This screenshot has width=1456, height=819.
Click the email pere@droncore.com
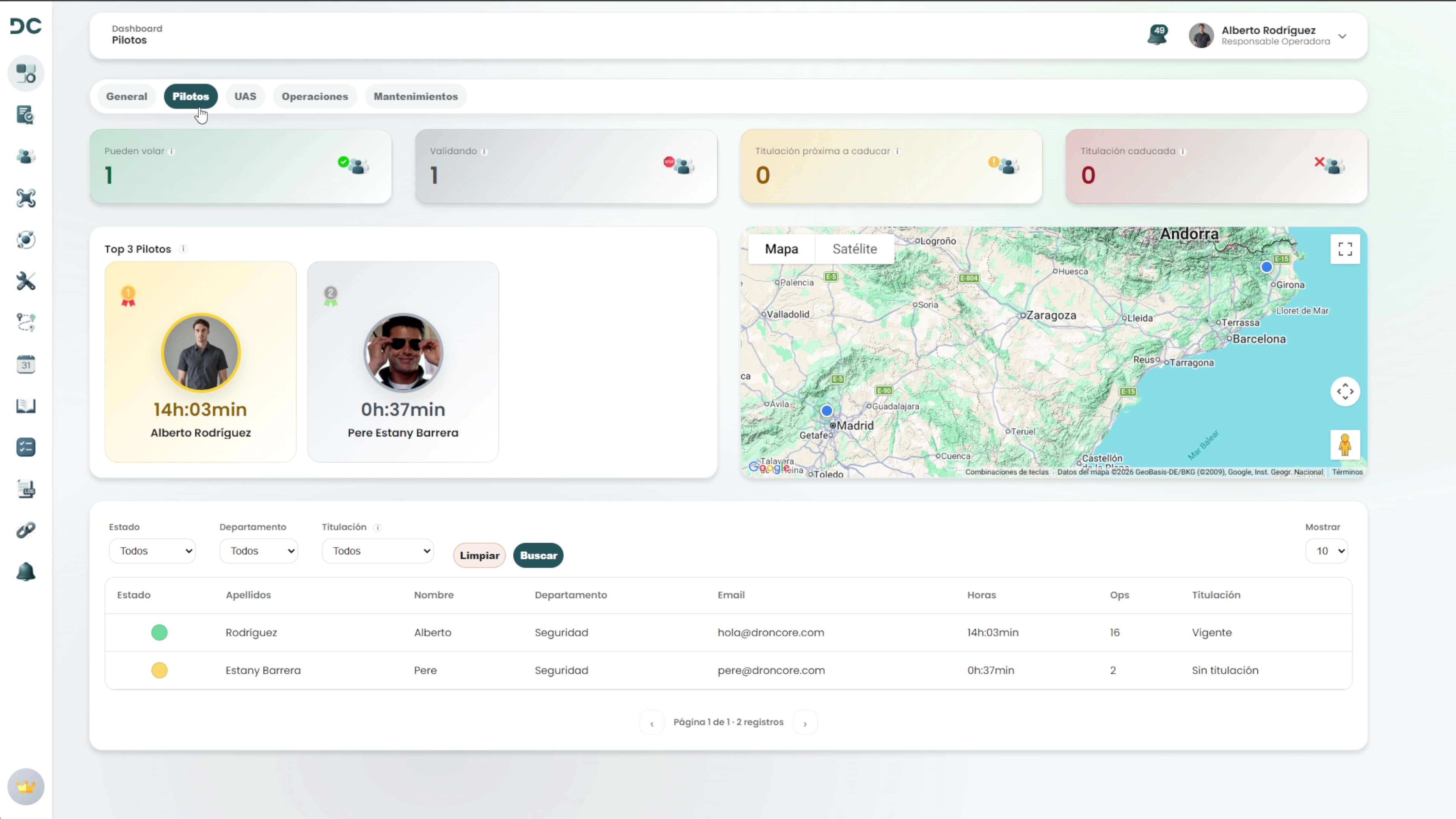[772, 671]
